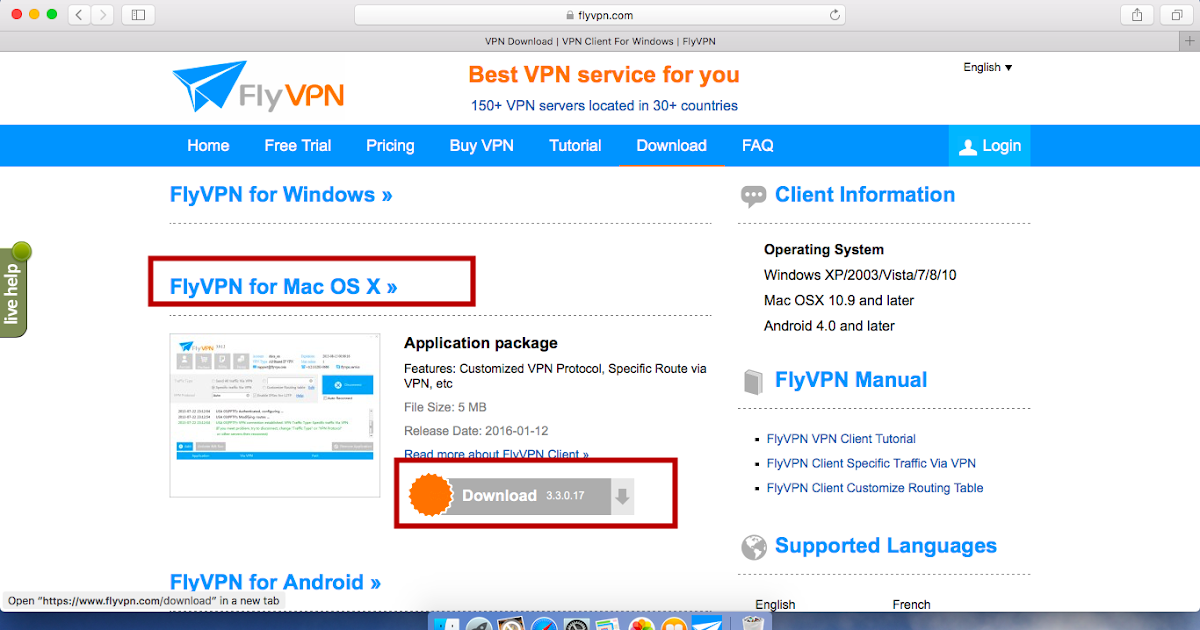The width and height of the screenshot is (1200, 630).
Task: Expand FlyVPN for Windows section
Action: pyautogui.click(x=281, y=194)
